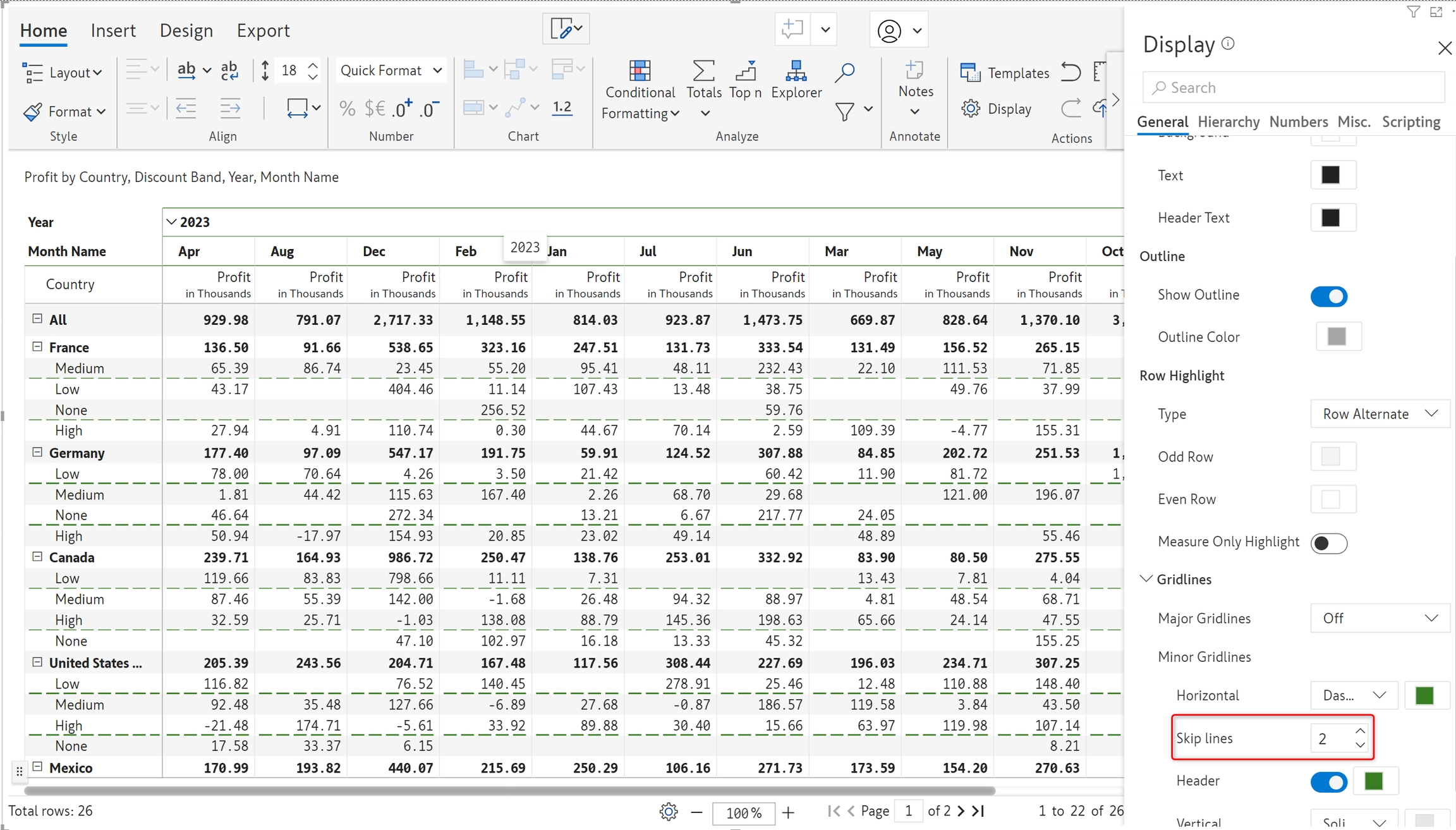Click the Notes annotate icon
The height and width of the screenshot is (830, 1456).
pos(915,71)
